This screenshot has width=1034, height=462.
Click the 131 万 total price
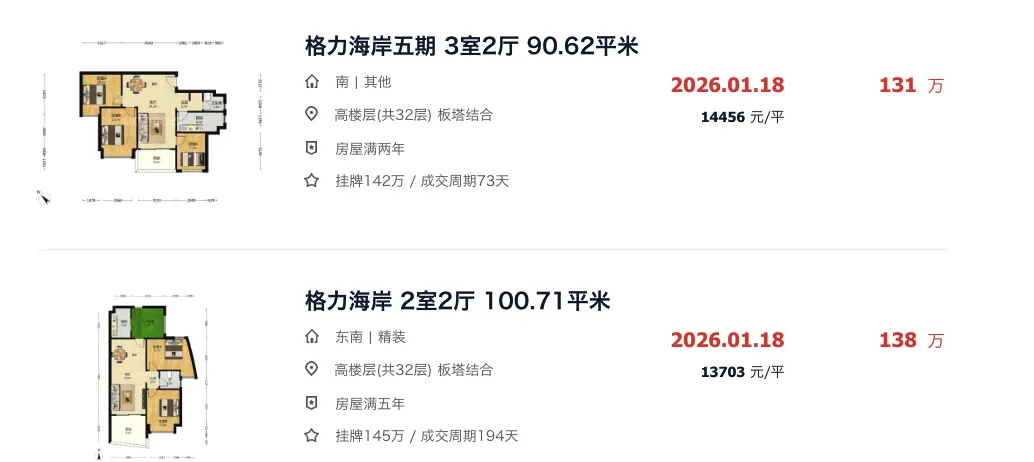click(x=911, y=85)
